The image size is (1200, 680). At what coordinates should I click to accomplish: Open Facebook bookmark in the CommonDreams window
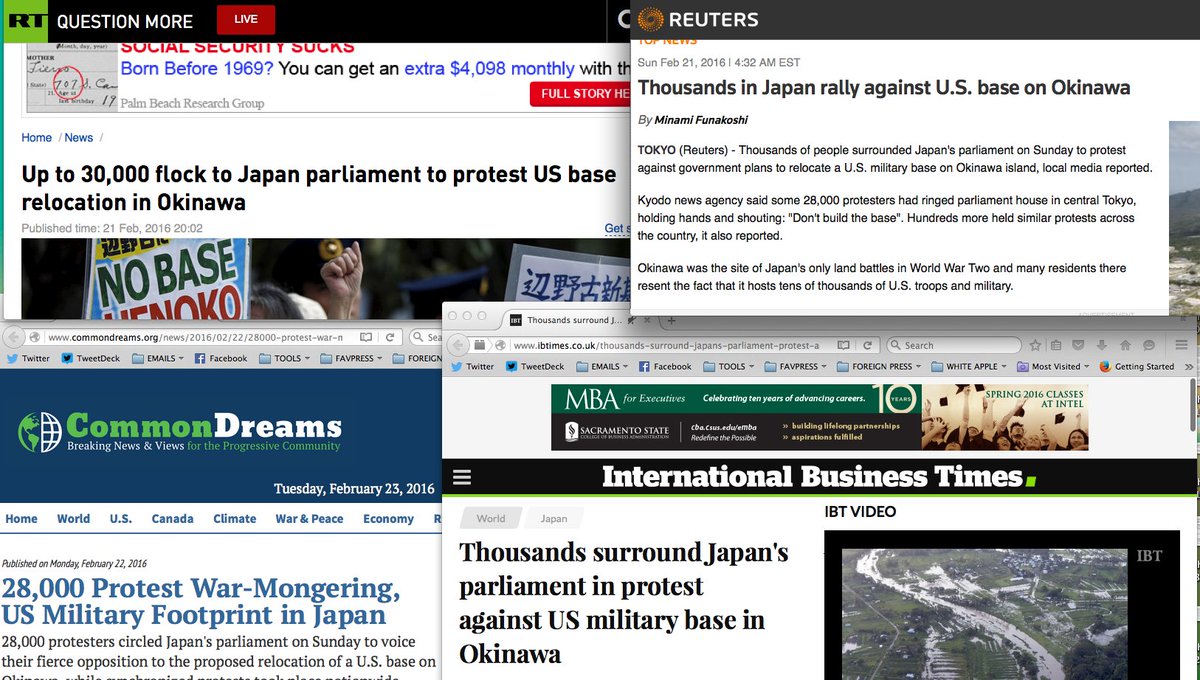tap(221, 358)
